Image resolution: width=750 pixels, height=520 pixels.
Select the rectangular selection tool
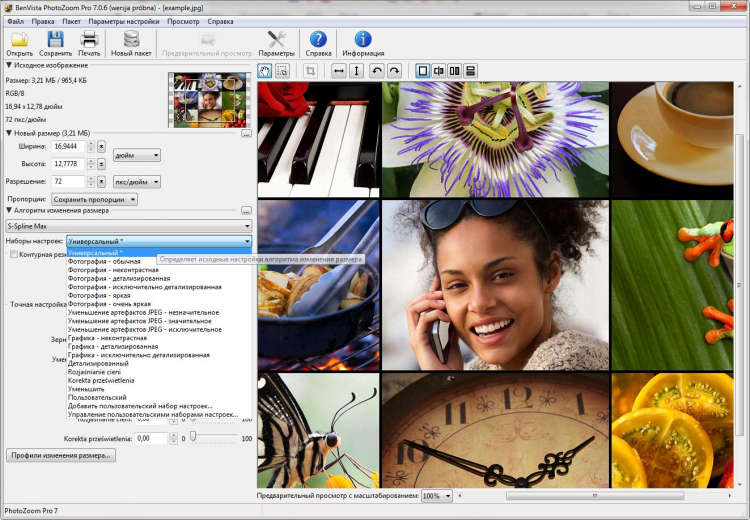click(x=282, y=71)
